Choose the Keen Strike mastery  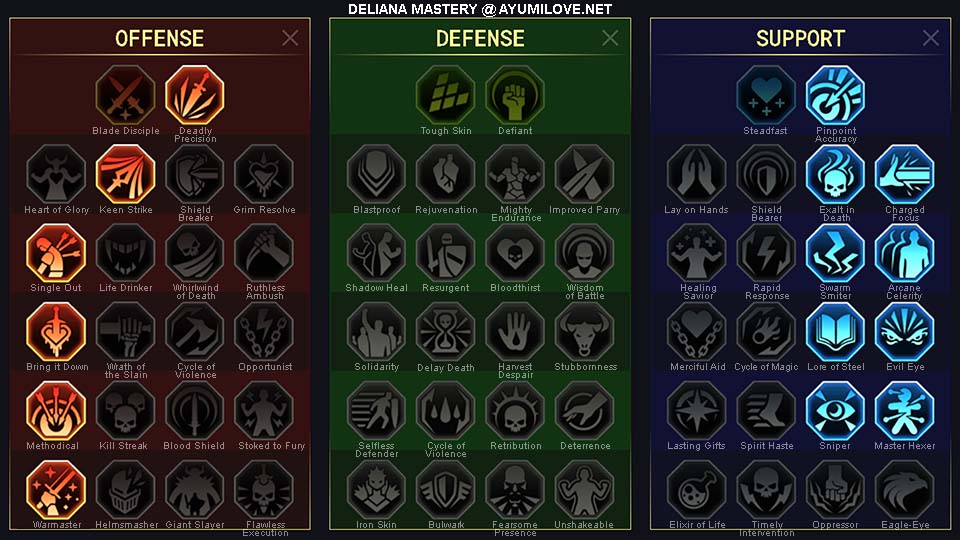(126, 174)
